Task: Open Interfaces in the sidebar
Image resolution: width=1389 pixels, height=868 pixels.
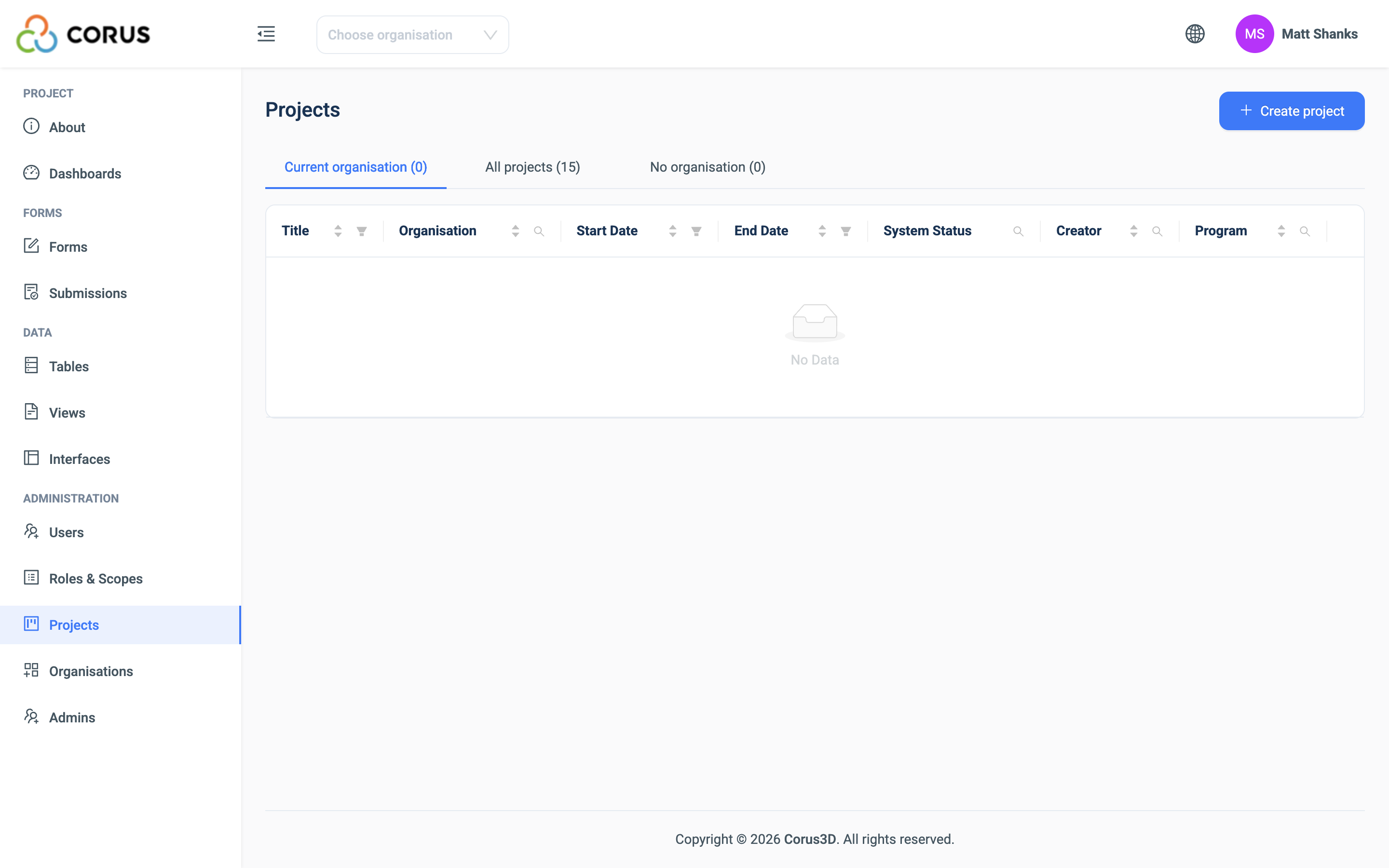Action: 121,459
